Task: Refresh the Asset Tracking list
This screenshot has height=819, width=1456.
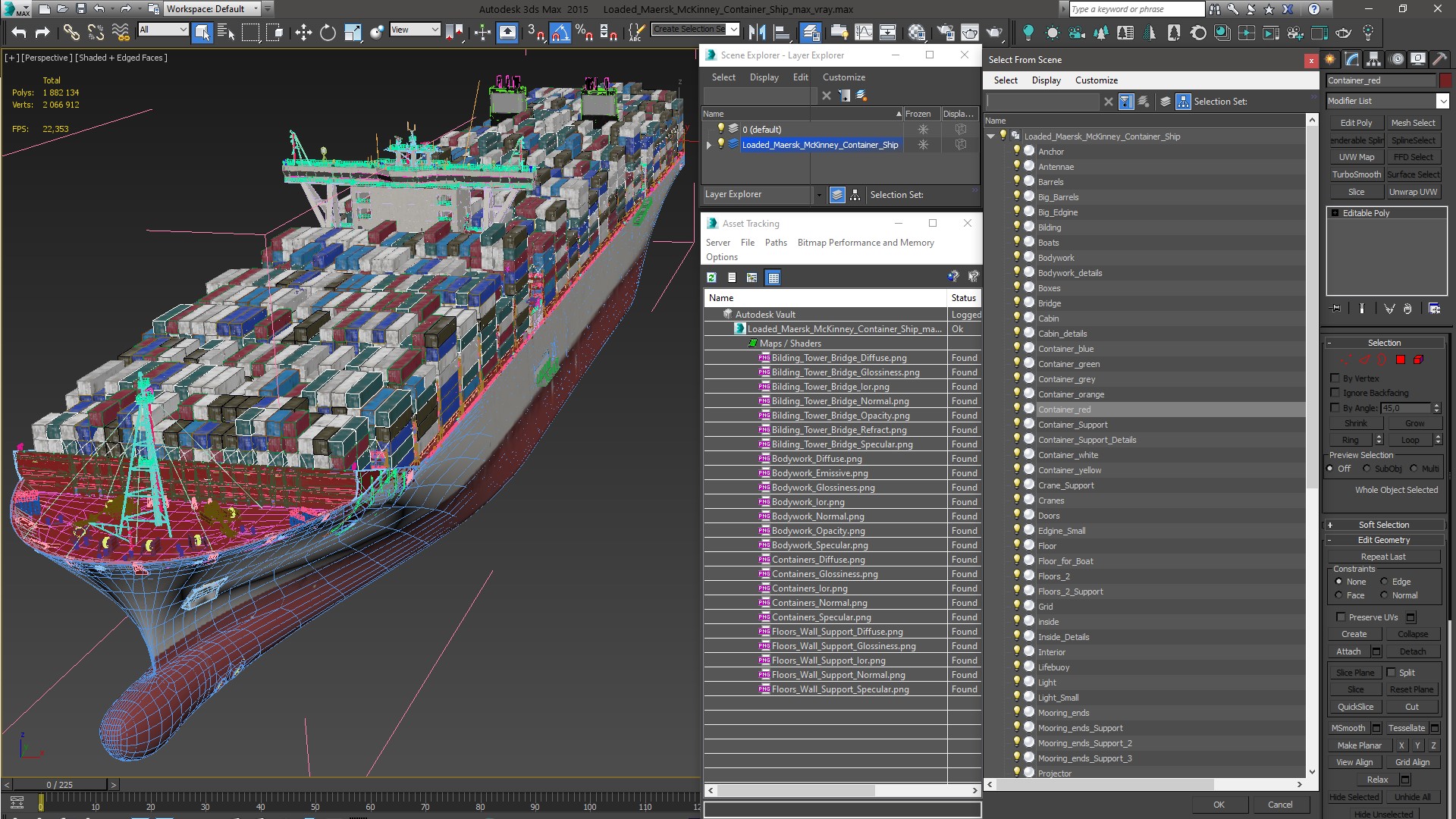Action: pos(711,278)
